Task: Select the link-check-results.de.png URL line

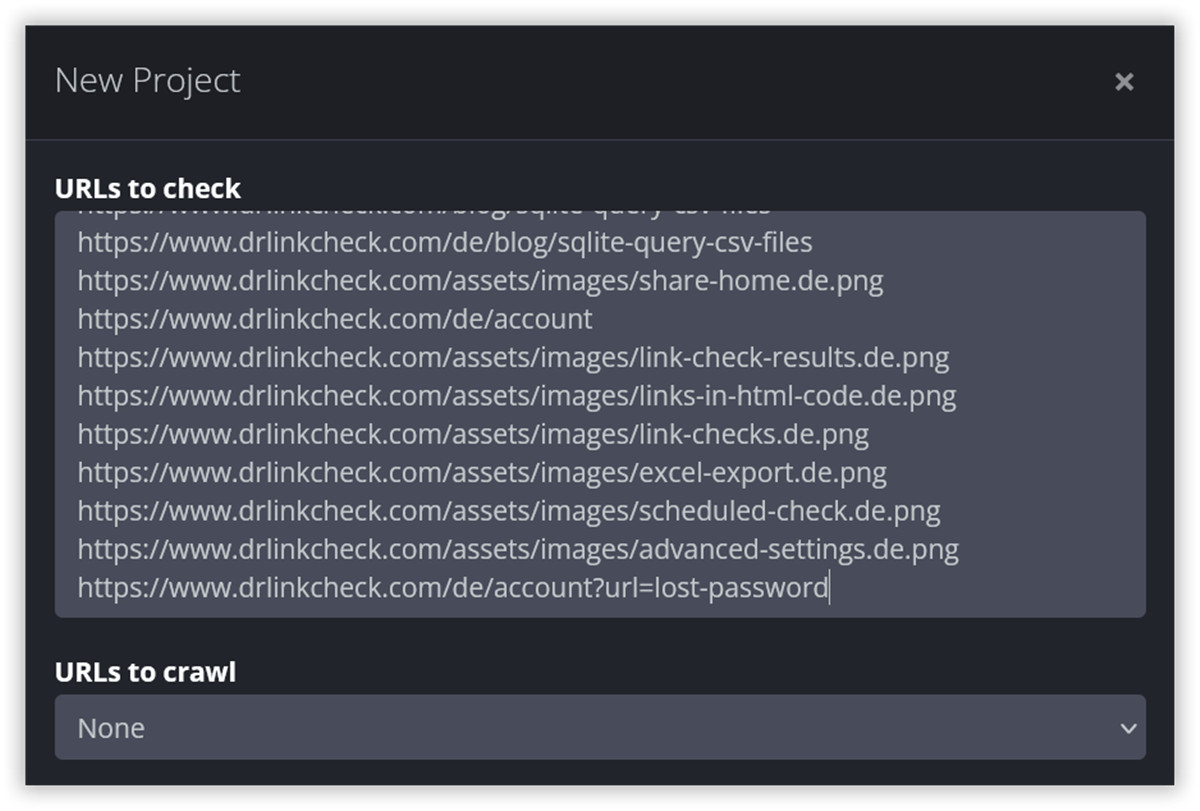Action: click(513, 357)
